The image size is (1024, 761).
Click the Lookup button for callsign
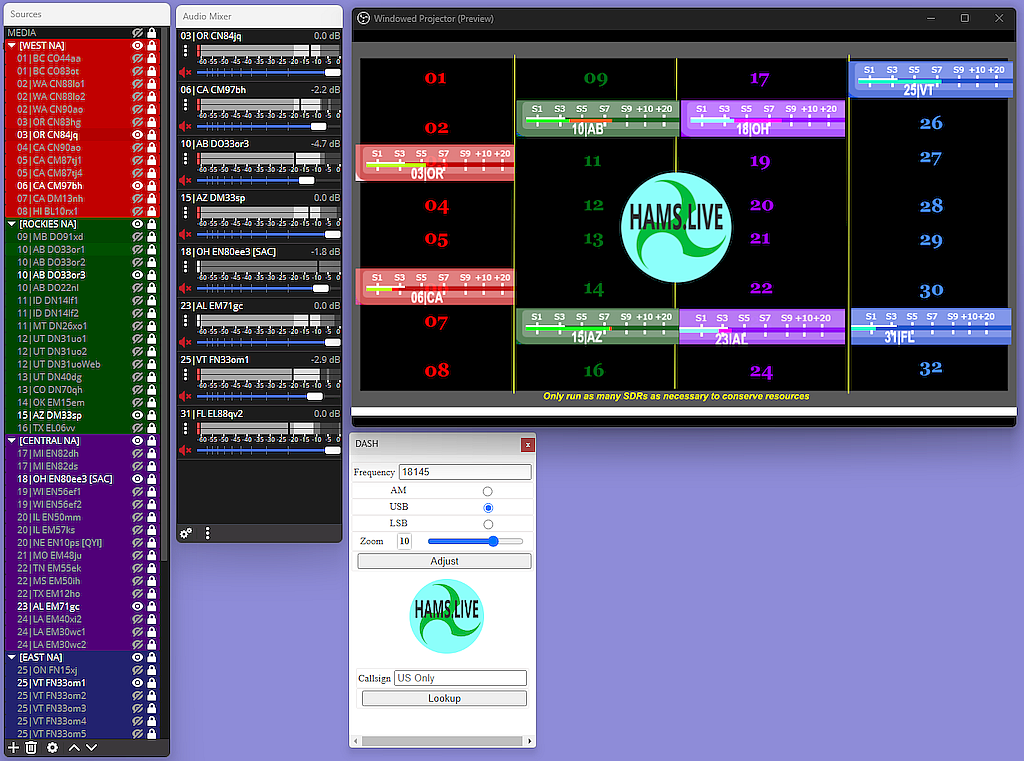point(444,698)
